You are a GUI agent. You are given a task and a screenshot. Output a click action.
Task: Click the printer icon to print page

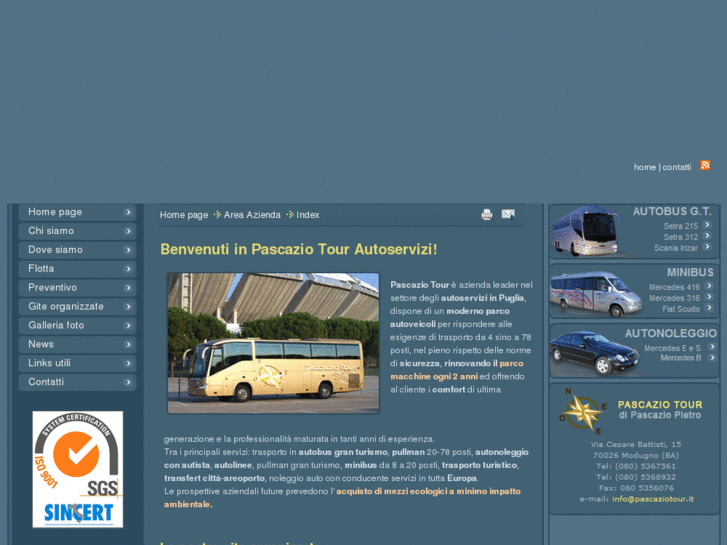(x=486, y=214)
